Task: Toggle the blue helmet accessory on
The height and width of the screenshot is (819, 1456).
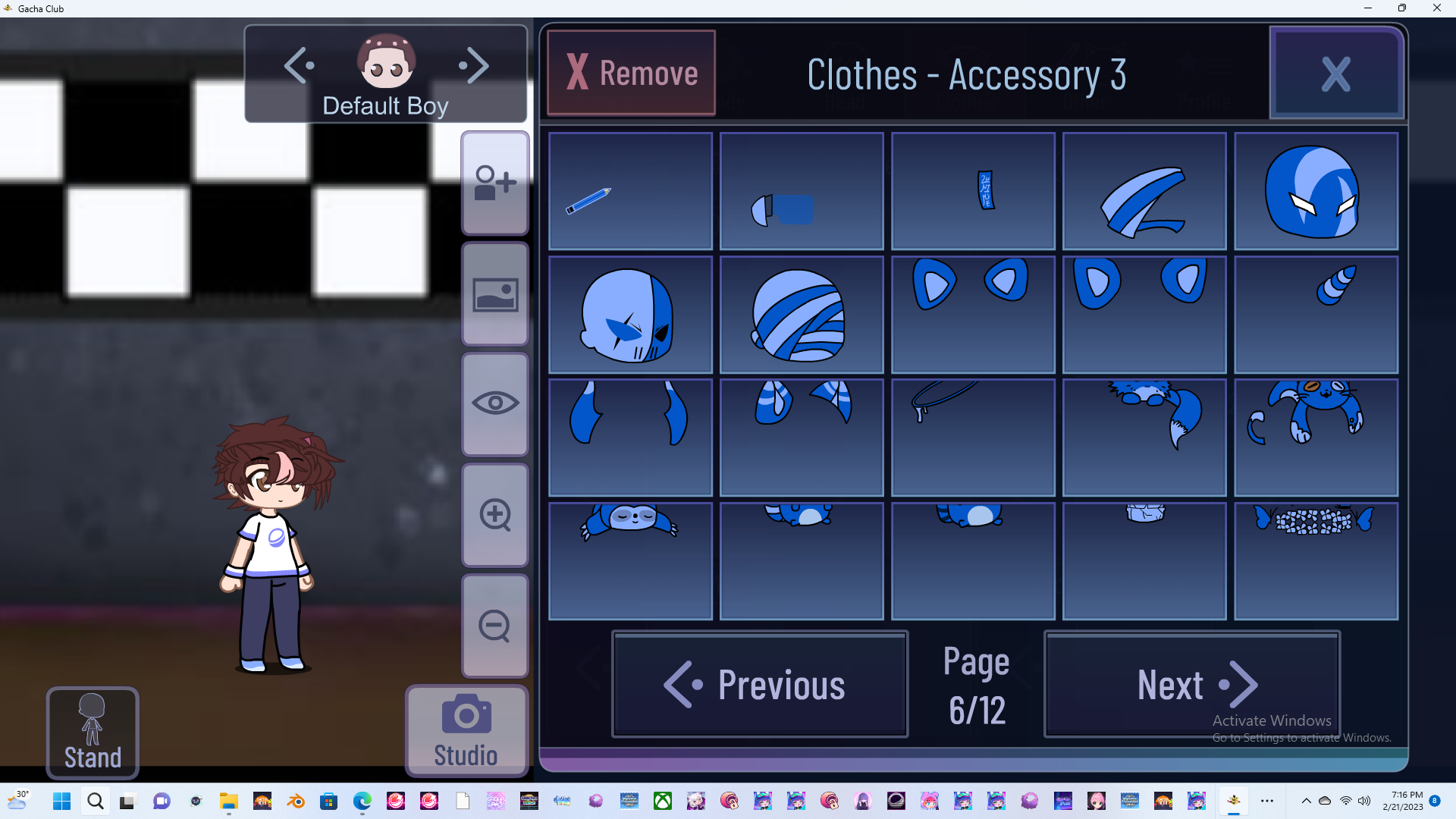Action: [x=1316, y=191]
